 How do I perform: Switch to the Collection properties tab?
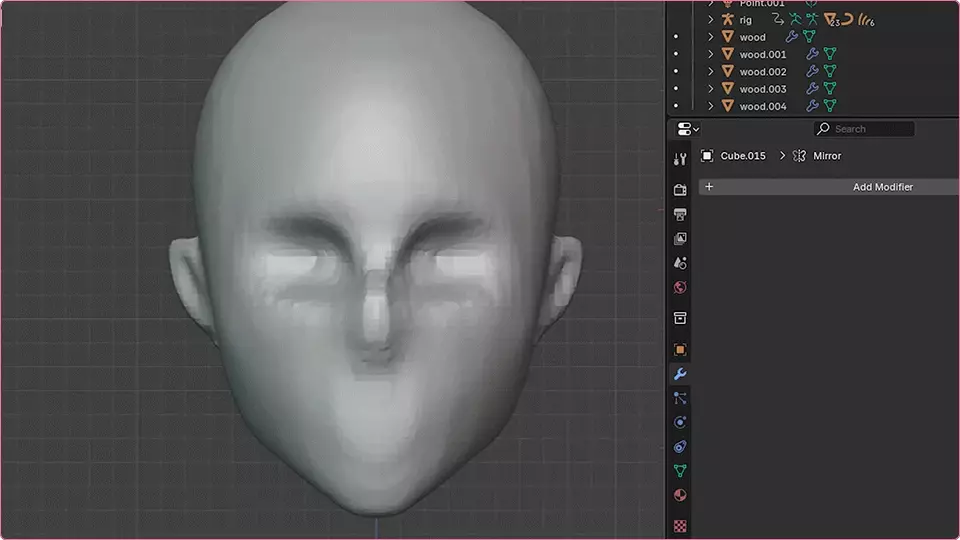(680, 318)
